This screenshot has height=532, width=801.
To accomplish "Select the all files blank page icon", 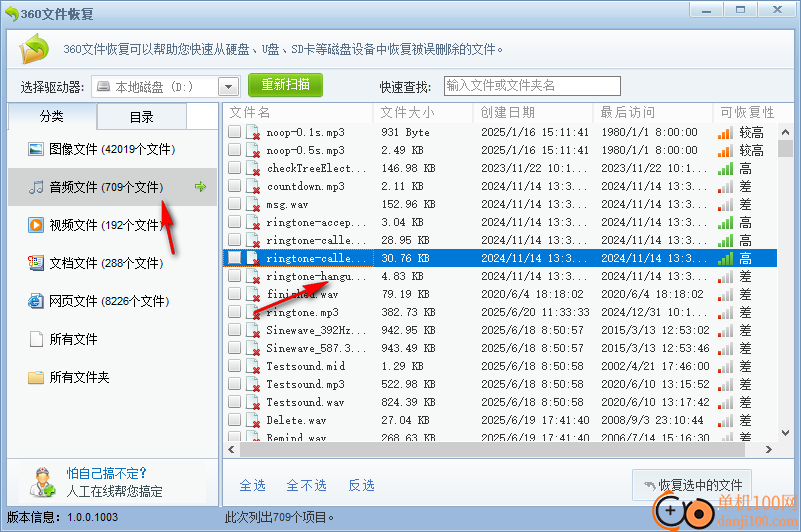I will (x=36, y=339).
